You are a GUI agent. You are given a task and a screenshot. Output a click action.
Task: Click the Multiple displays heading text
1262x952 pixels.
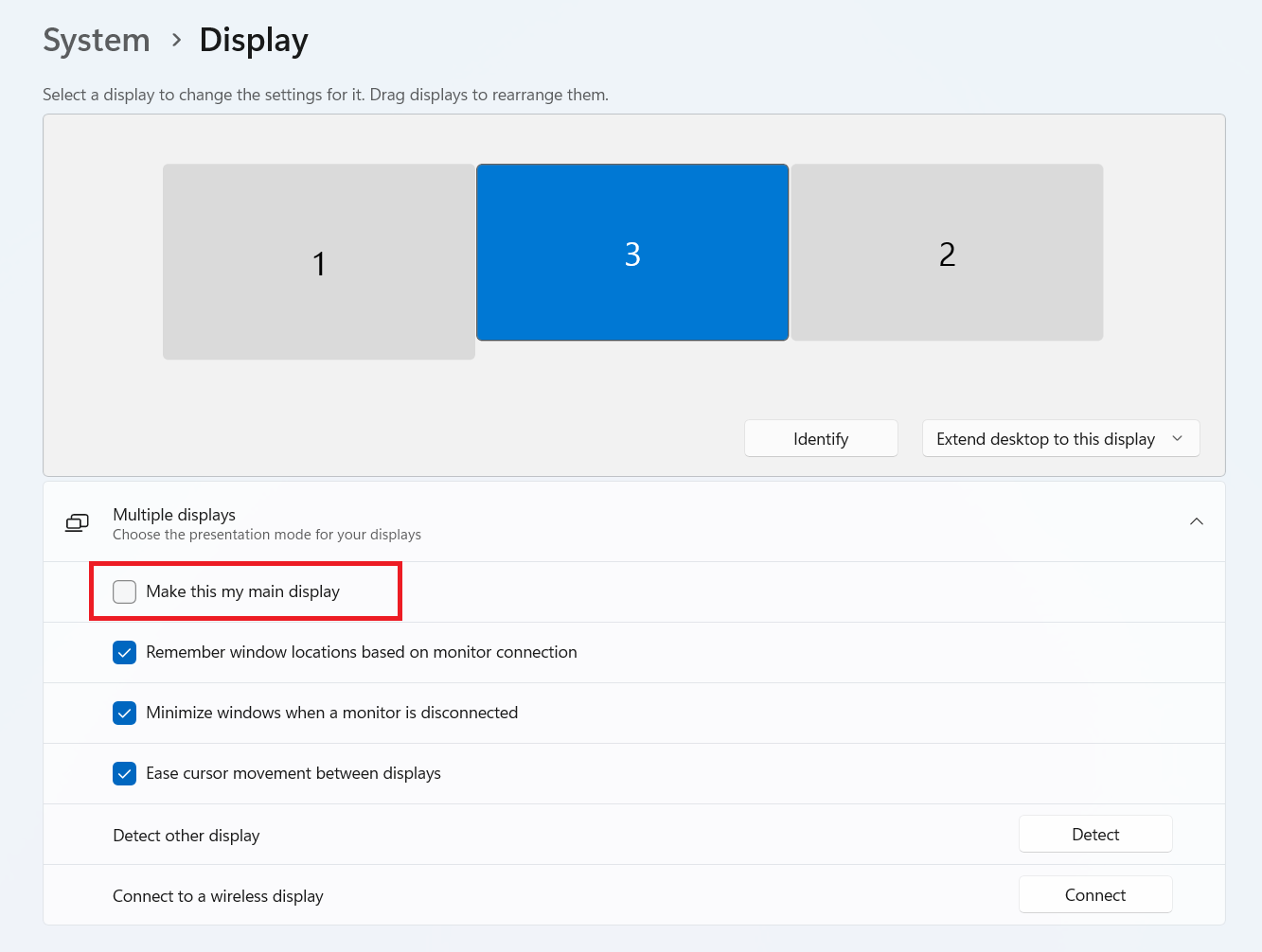(174, 514)
